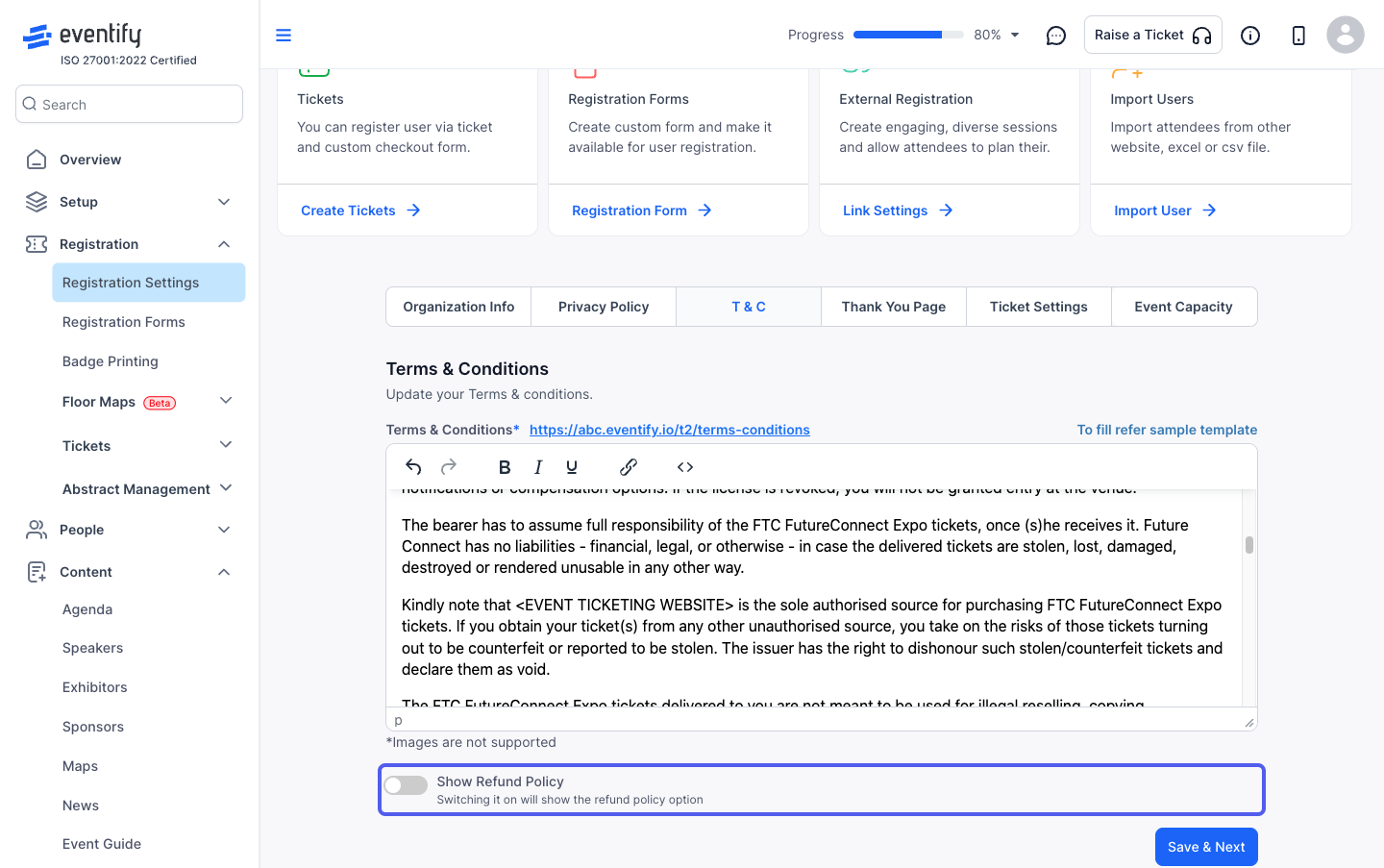Open the terms-conditions URL link
Viewport: 1384px width, 868px height.
[x=670, y=430]
